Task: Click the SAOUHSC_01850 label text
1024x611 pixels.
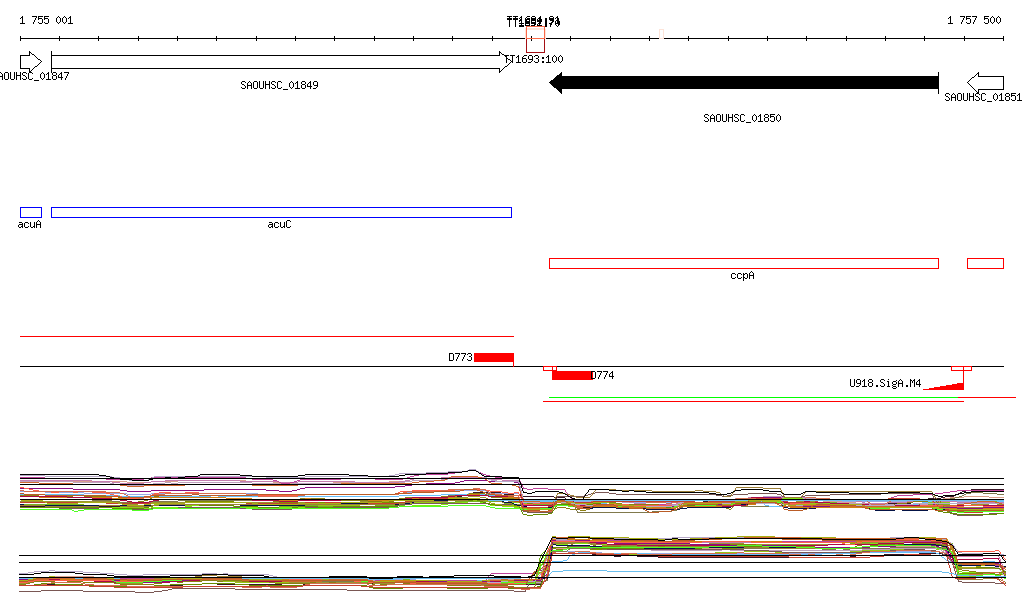Action: [742, 118]
